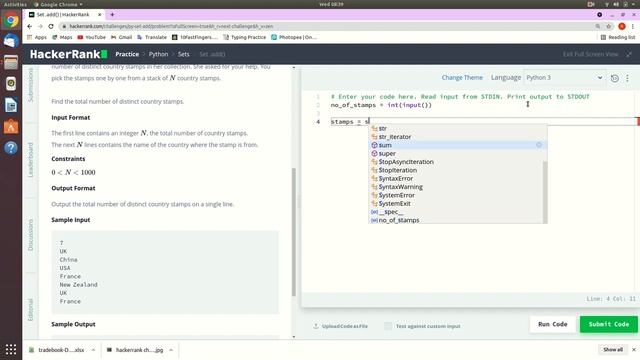Viewport: 640px width, 360px height.
Task: Open editor settings three-dot menu
Action: tap(627, 78)
